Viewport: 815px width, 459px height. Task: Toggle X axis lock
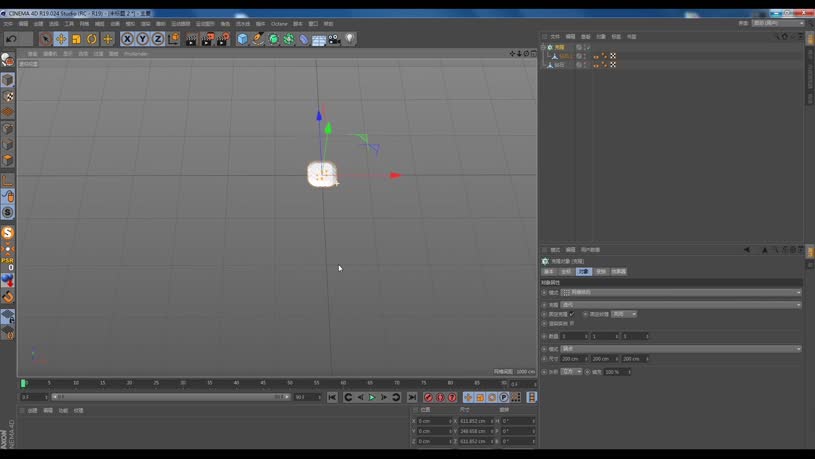[x=127, y=39]
